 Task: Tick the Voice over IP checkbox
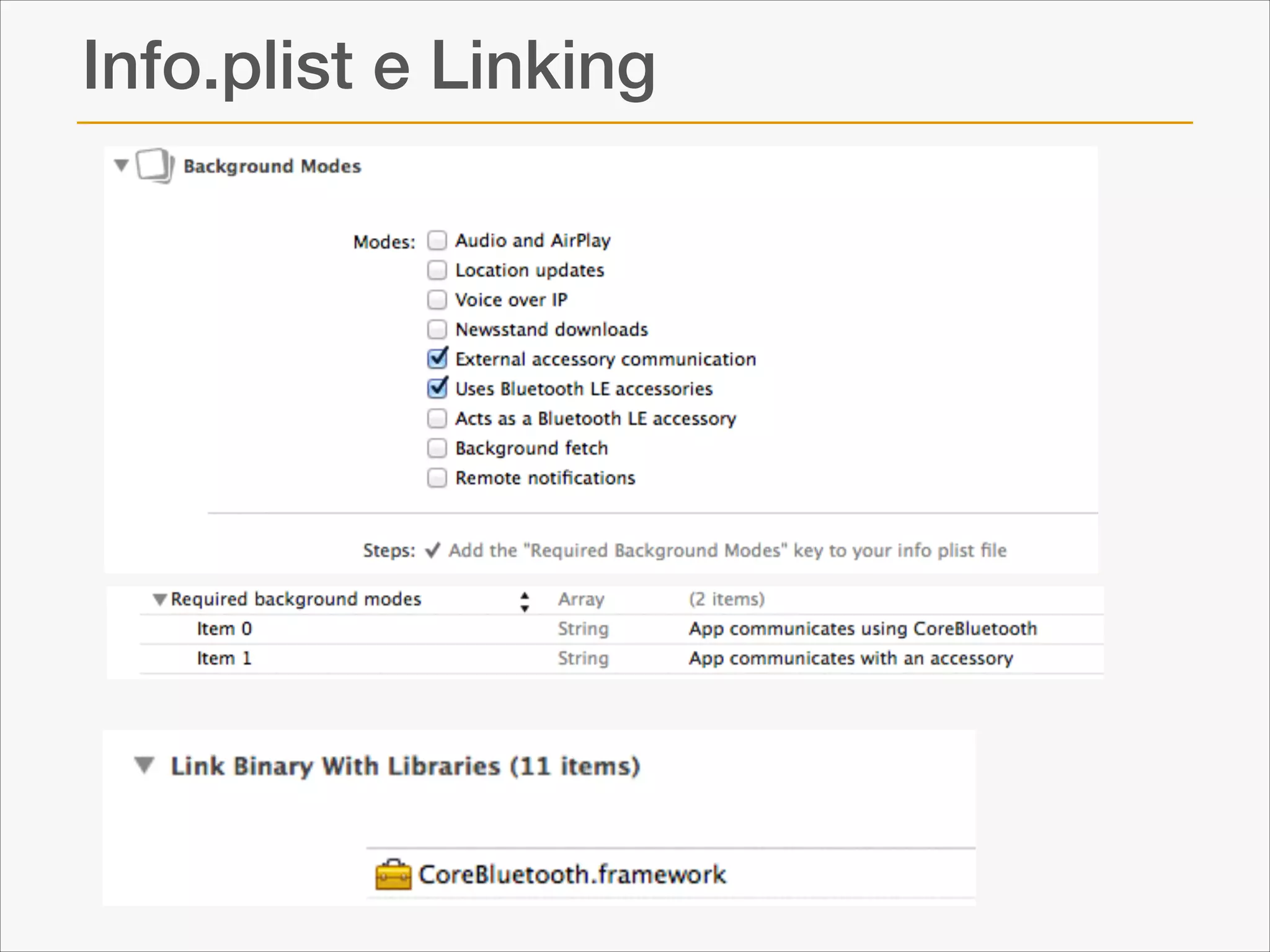[x=437, y=300]
